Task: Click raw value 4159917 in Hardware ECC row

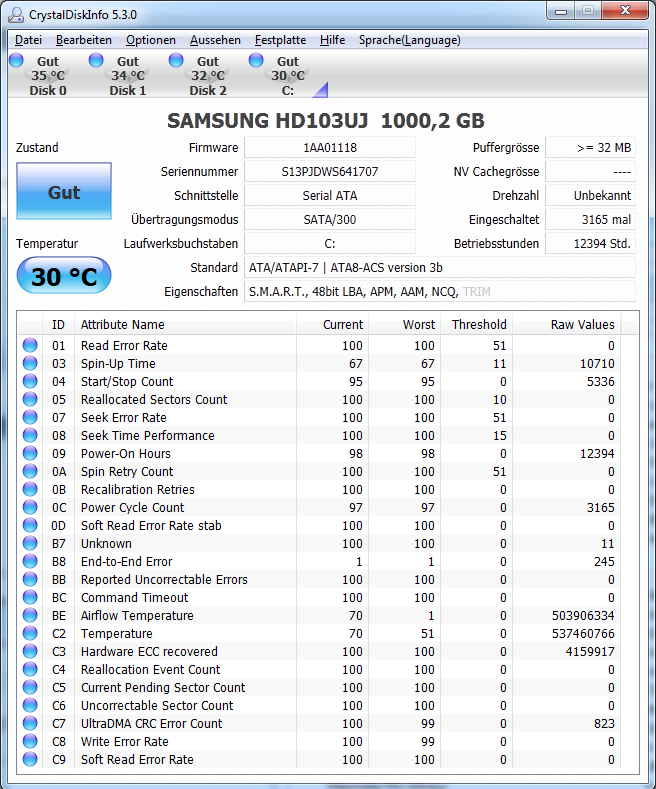Action: (x=590, y=652)
